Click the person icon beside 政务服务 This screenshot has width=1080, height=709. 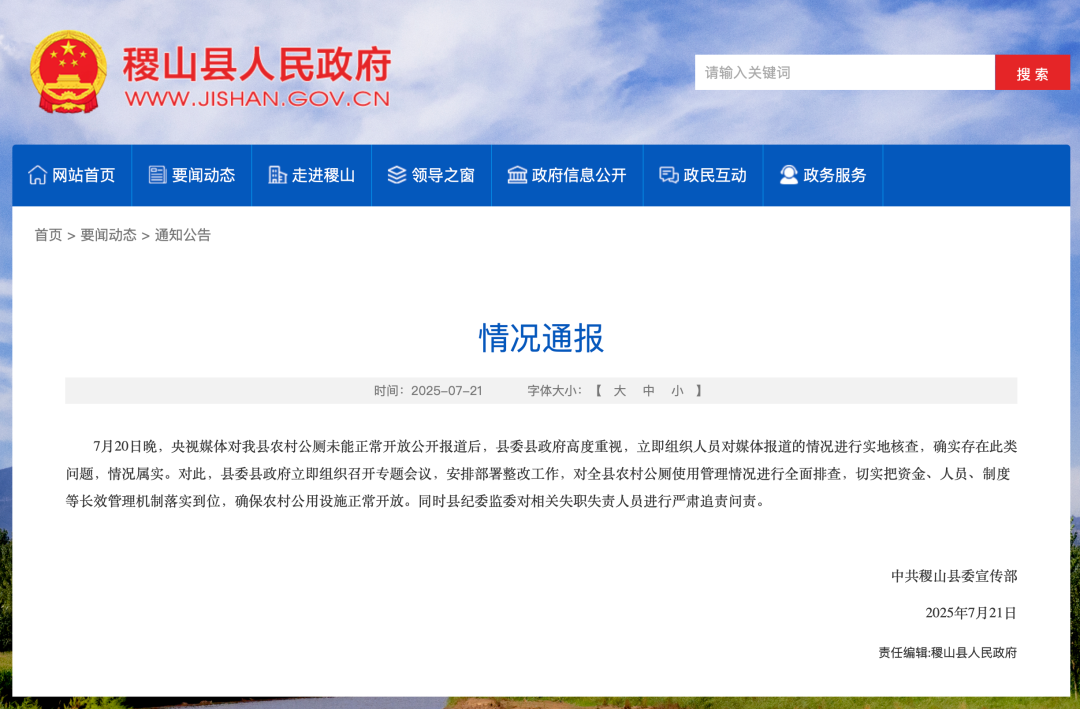pos(787,174)
